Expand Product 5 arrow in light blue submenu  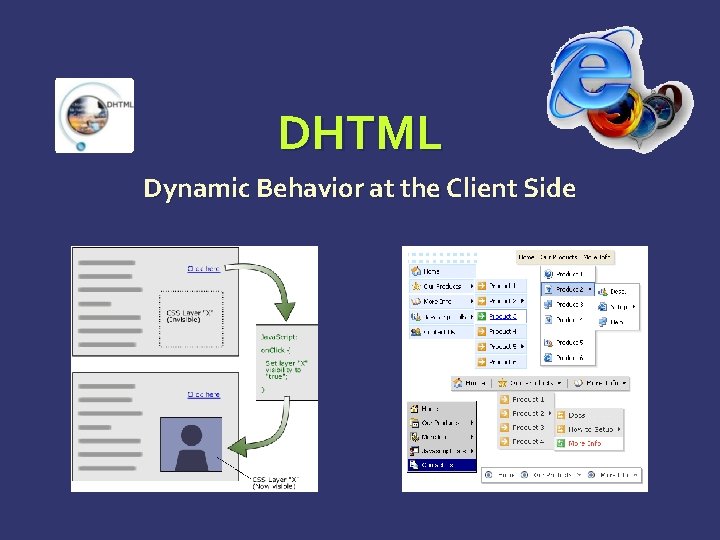coord(523,346)
